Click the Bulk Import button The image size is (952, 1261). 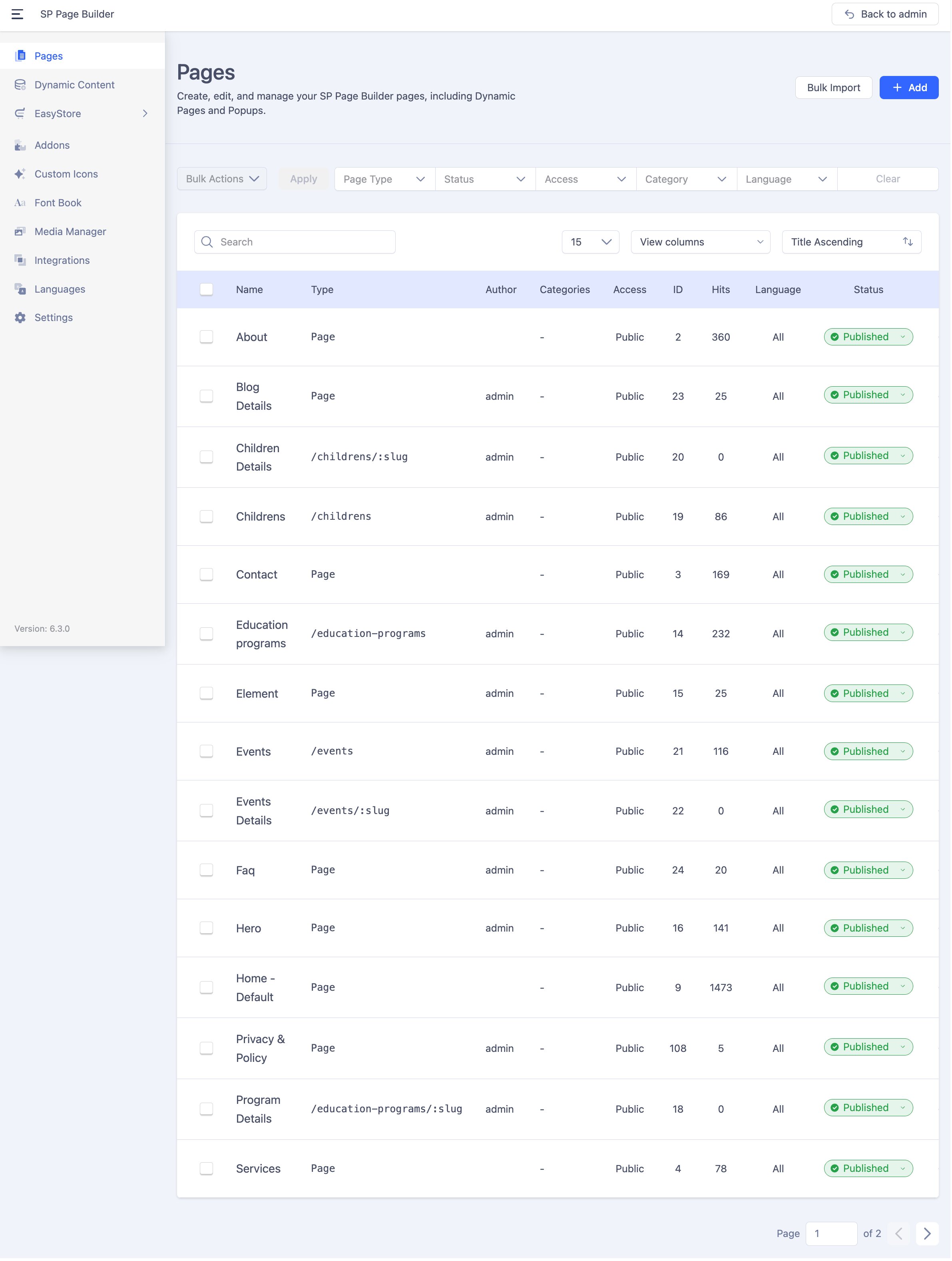[833, 88]
